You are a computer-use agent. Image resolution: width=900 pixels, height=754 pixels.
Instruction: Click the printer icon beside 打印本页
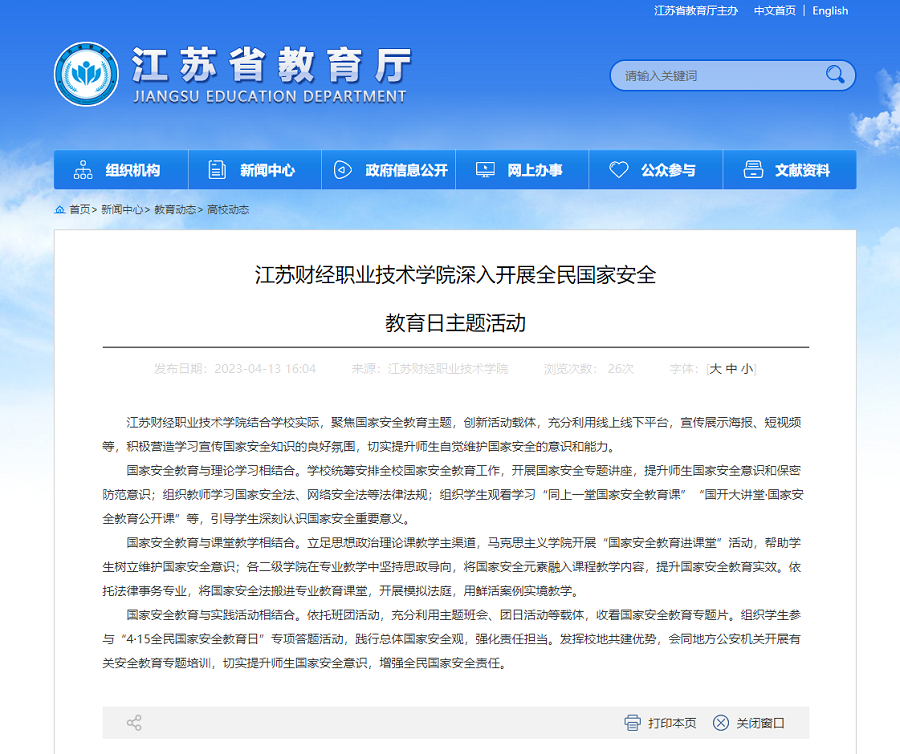633,722
